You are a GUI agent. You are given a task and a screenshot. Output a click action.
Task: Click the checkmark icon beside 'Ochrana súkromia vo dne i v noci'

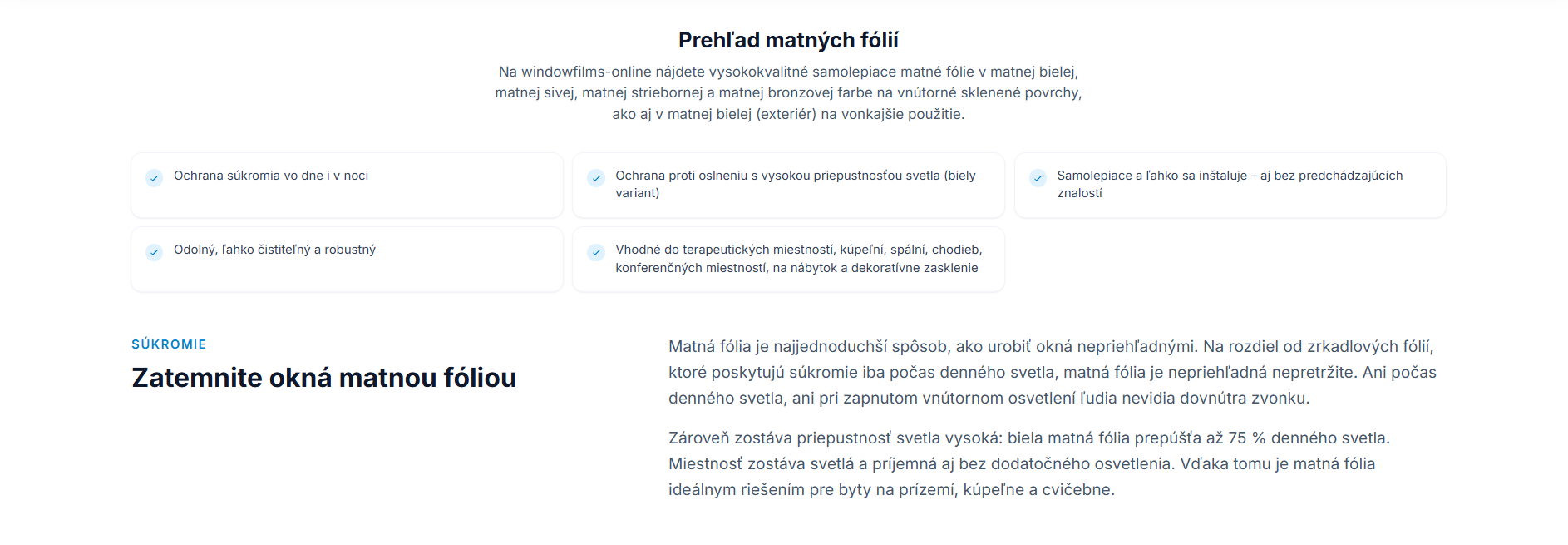154,178
